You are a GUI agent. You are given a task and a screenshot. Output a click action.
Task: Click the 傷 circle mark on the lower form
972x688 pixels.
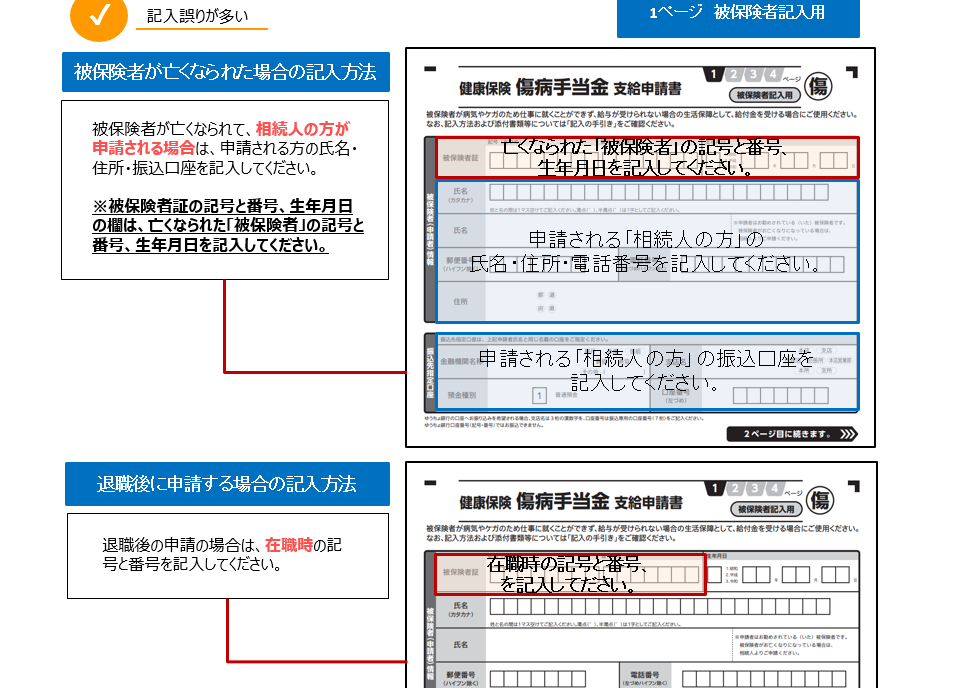point(820,498)
